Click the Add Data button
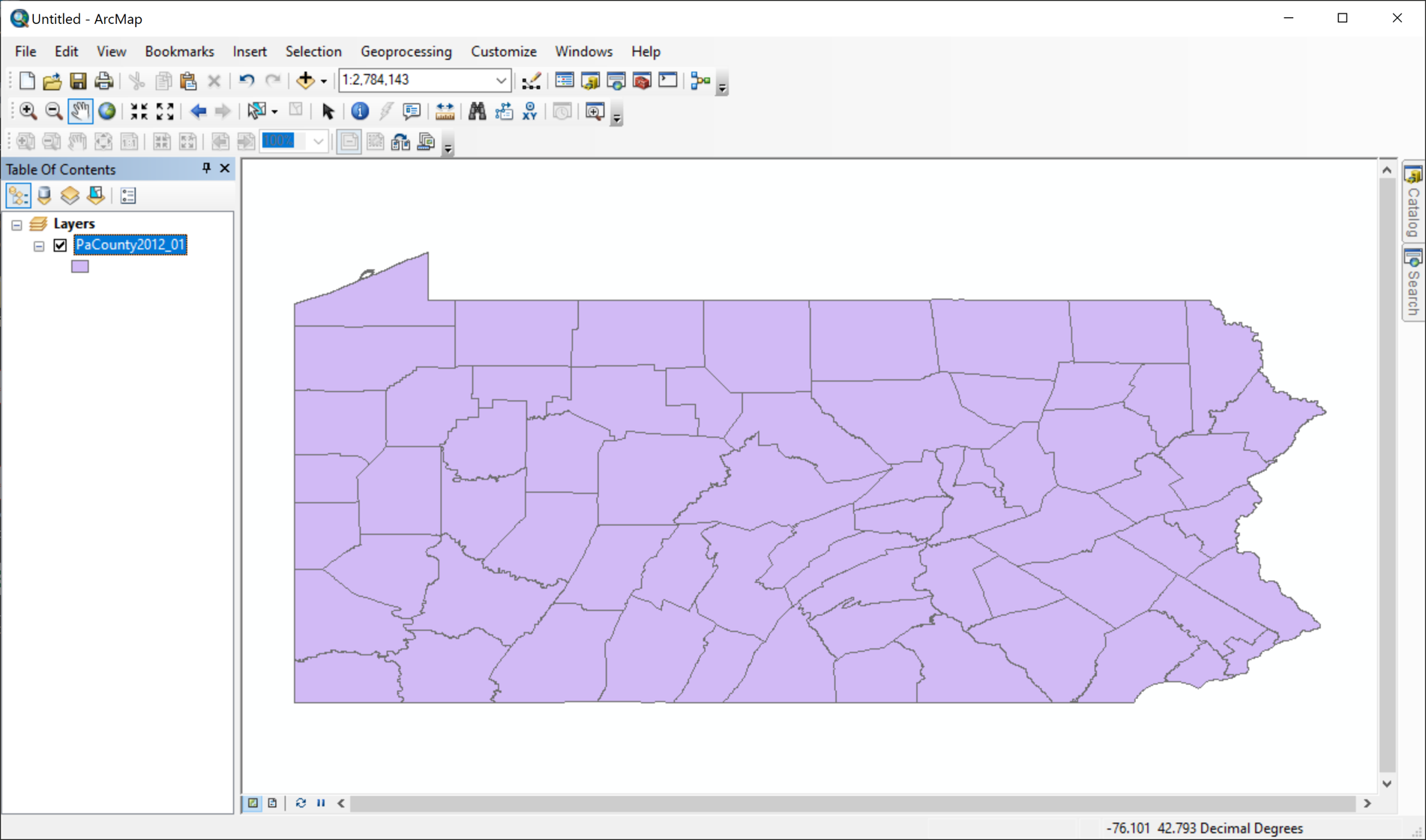The image size is (1426, 840). (x=304, y=81)
